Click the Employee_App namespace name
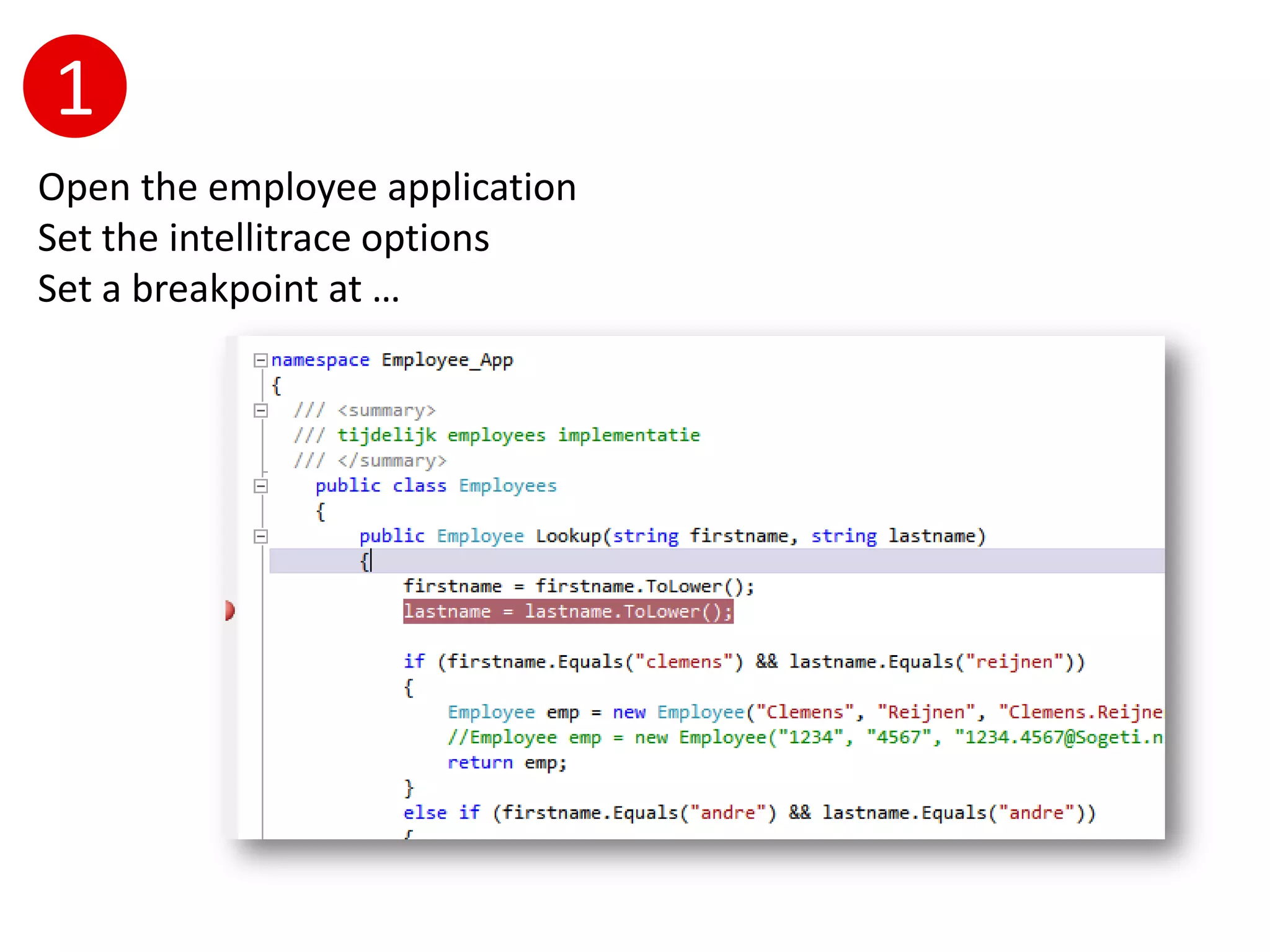The image size is (1270, 952). [447, 360]
